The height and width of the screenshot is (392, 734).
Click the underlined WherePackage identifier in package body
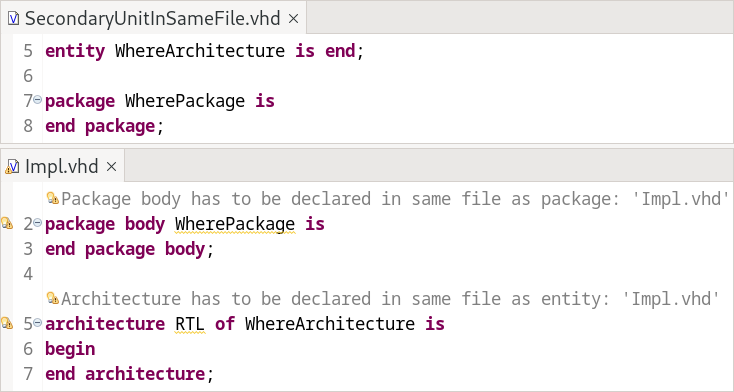(x=235, y=224)
